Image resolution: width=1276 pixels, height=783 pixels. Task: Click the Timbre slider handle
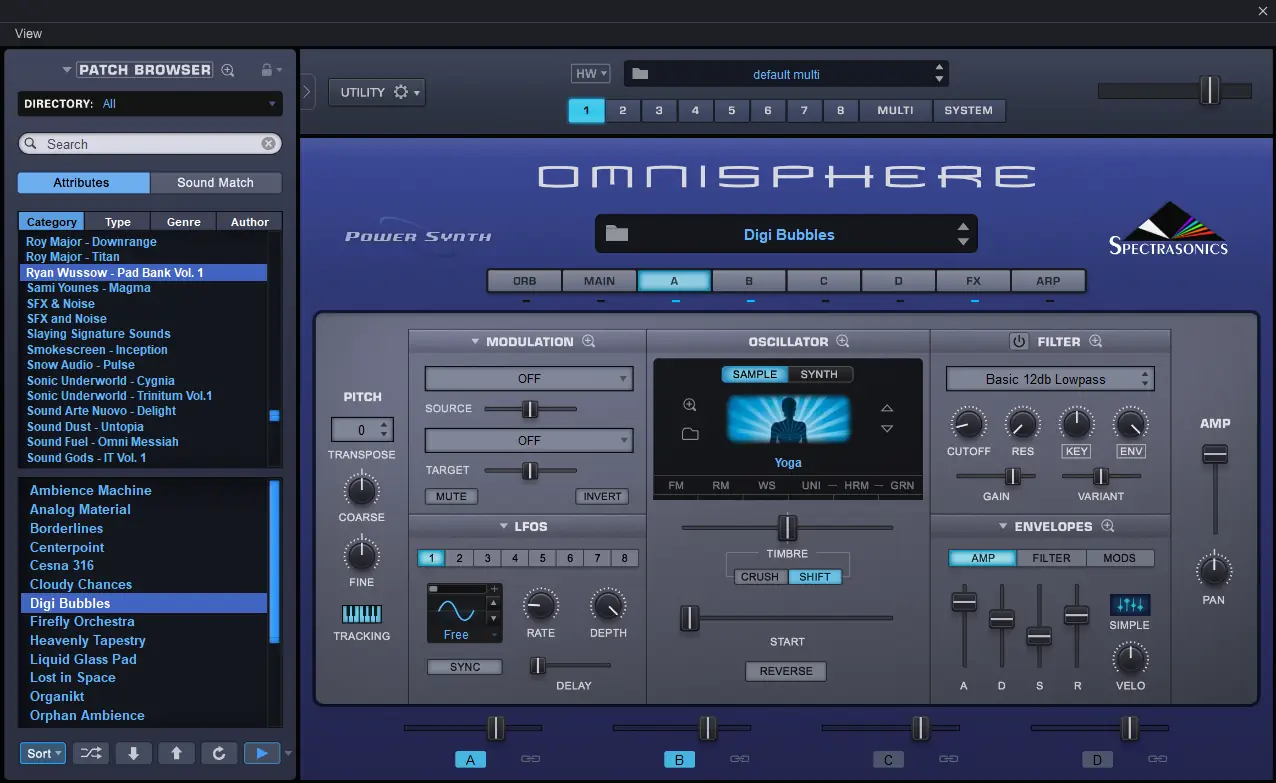(788, 527)
